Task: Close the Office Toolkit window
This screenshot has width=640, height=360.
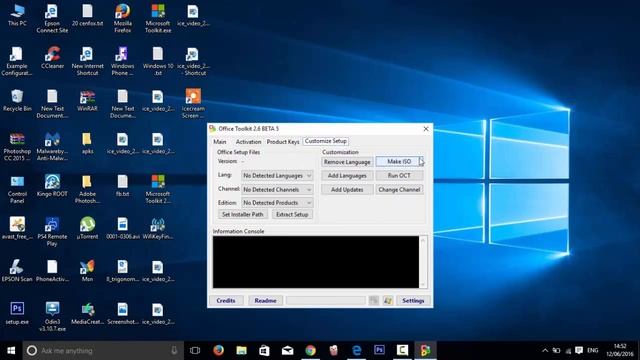Action: click(426, 129)
